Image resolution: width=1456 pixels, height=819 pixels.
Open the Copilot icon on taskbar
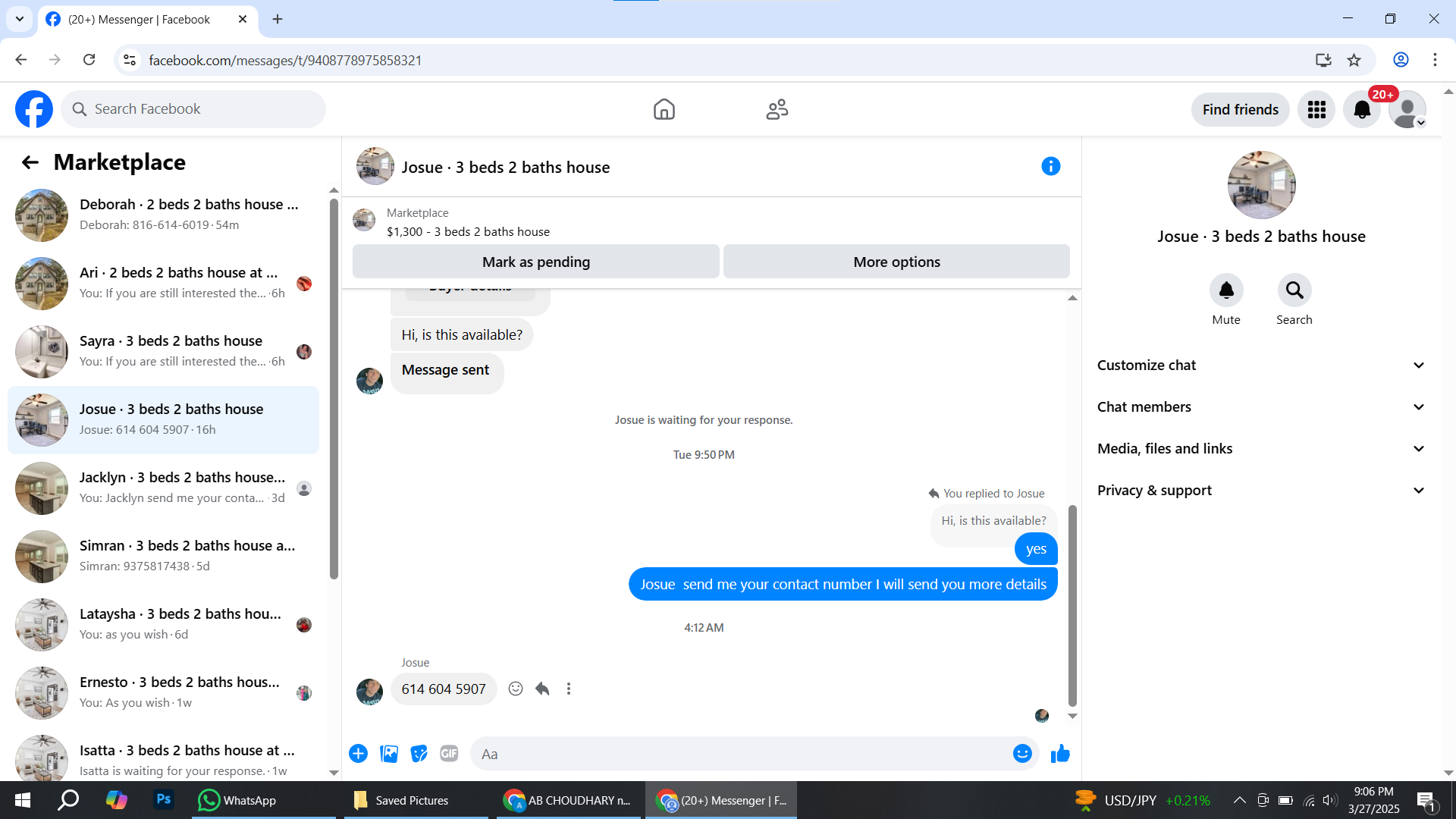(x=116, y=800)
